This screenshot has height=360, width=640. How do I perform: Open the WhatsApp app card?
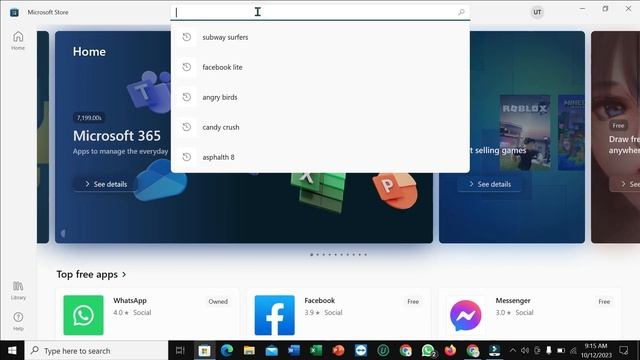pyautogui.click(x=147, y=314)
